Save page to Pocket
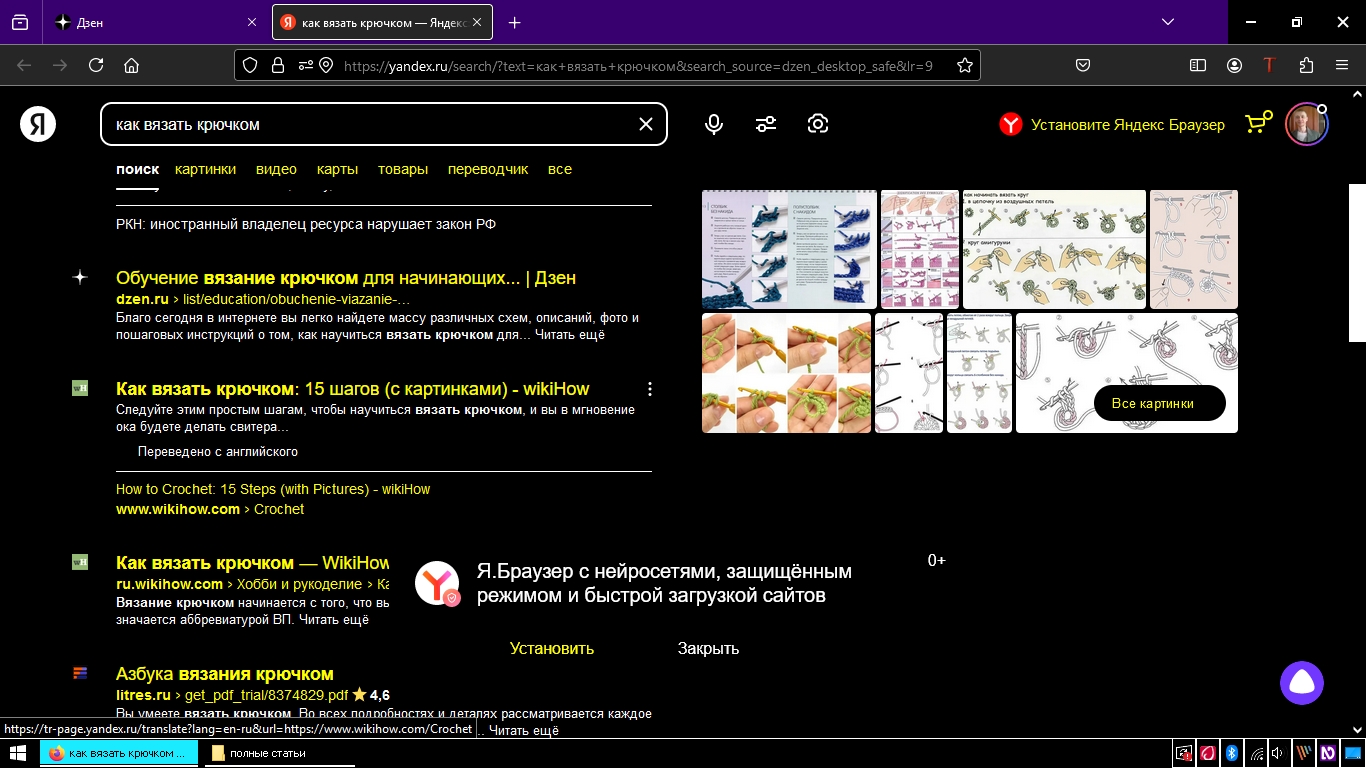Image resolution: width=1366 pixels, height=768 pixels. click(1083, 65)
